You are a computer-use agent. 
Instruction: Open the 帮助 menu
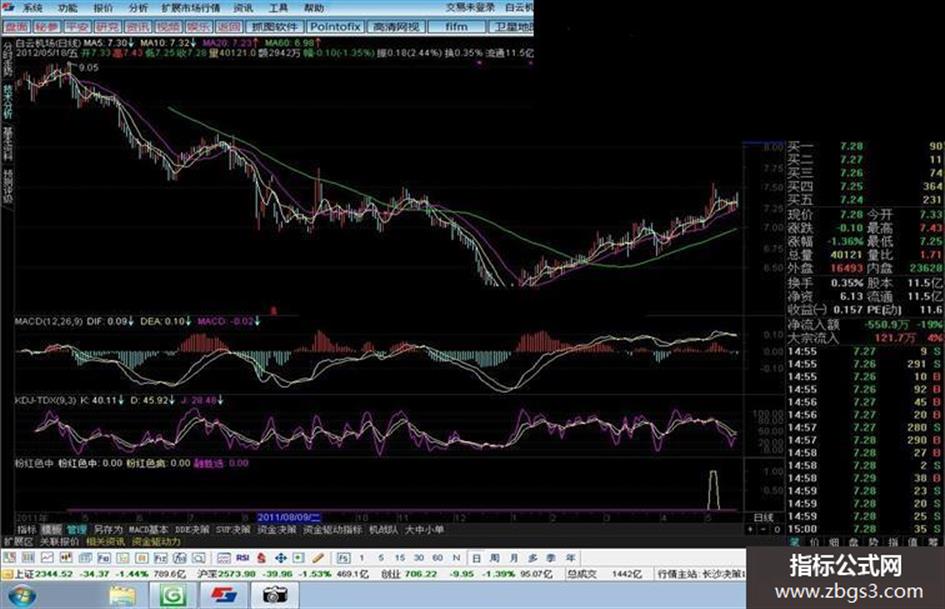coord(313,8)
